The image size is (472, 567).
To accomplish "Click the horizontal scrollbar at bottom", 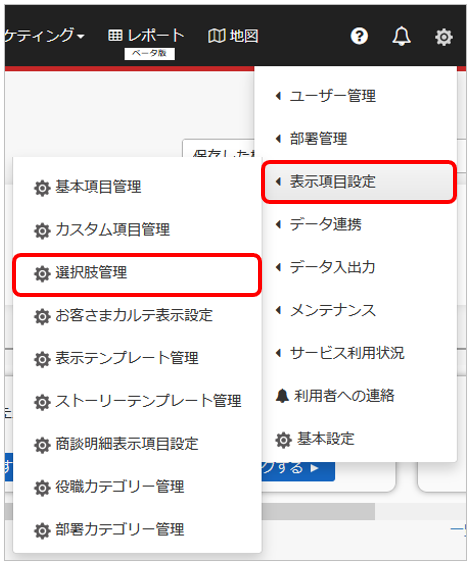I will [318, 511].
